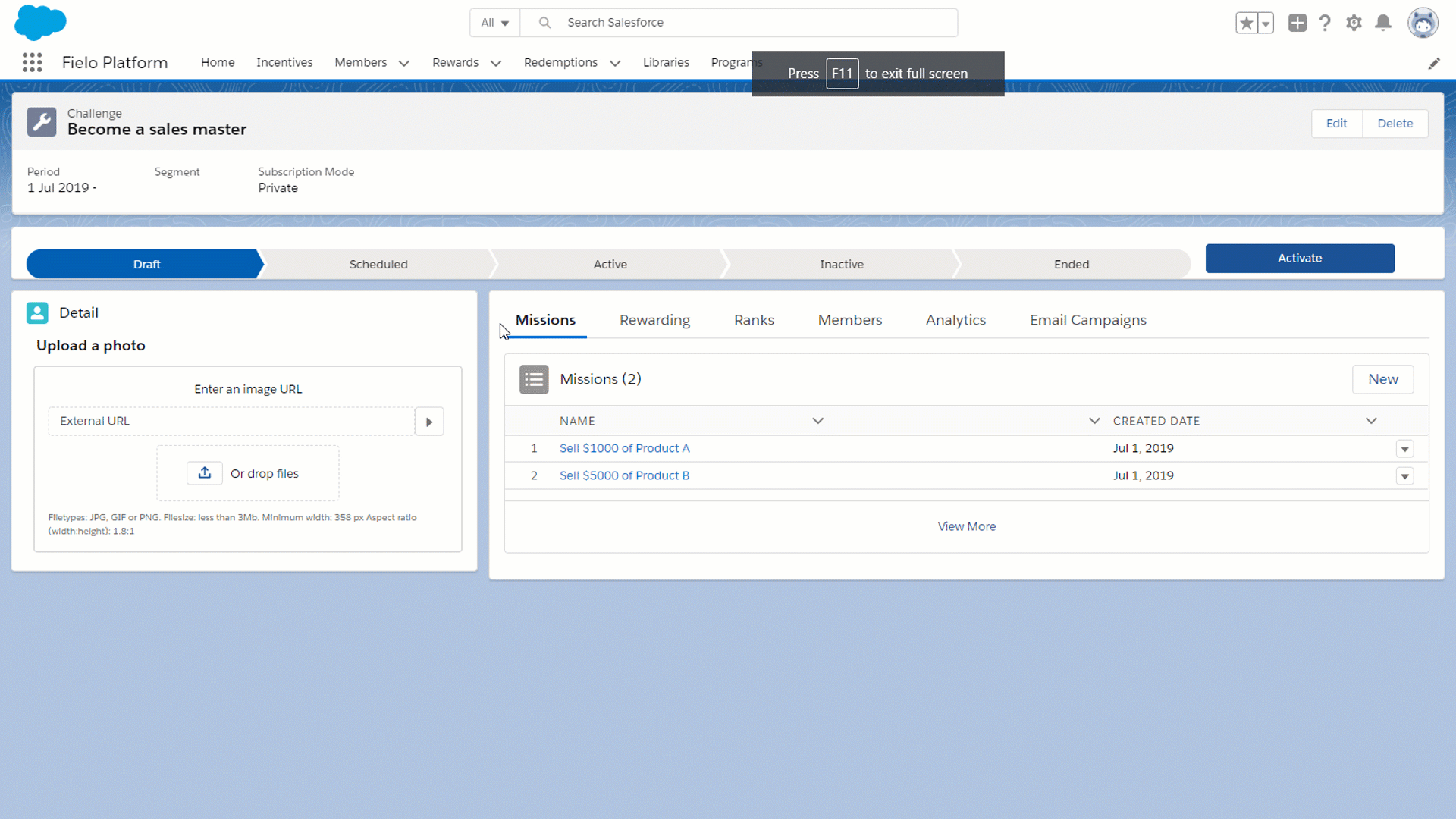Switch to the Email Campaigns tab
The width and height of the screenshot is (1456, 819).
click(1087, 320)
